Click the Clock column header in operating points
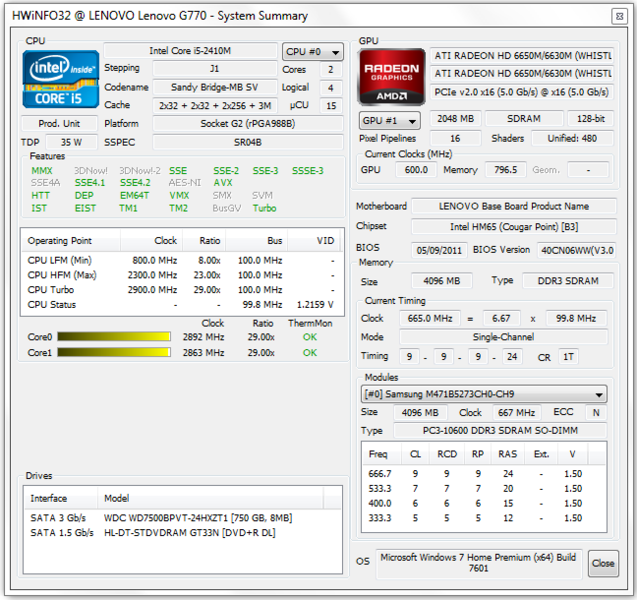 [152, 240]
